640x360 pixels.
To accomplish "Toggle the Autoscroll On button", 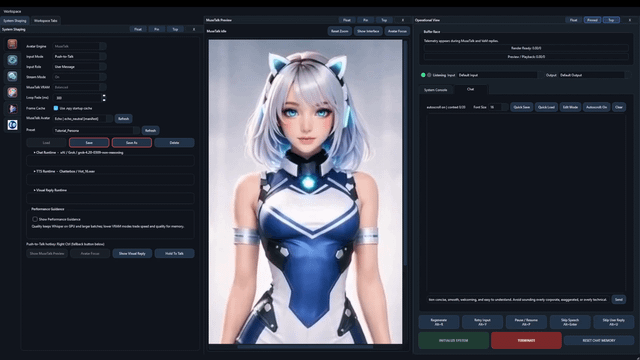I will (596, 107).
